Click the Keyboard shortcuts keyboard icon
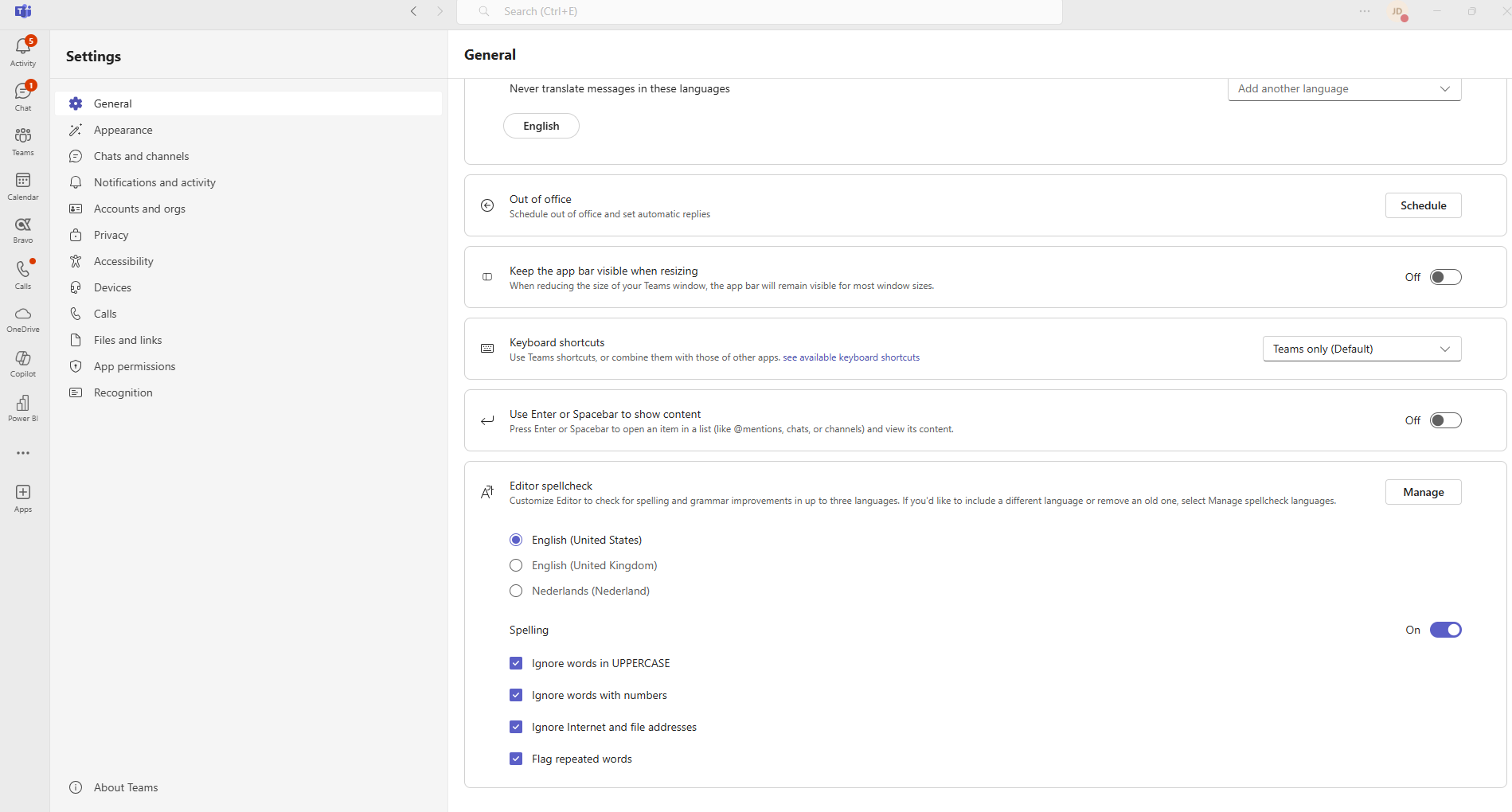The width and height of the screenshot is (1512, 812). click(x=487, y=349)
